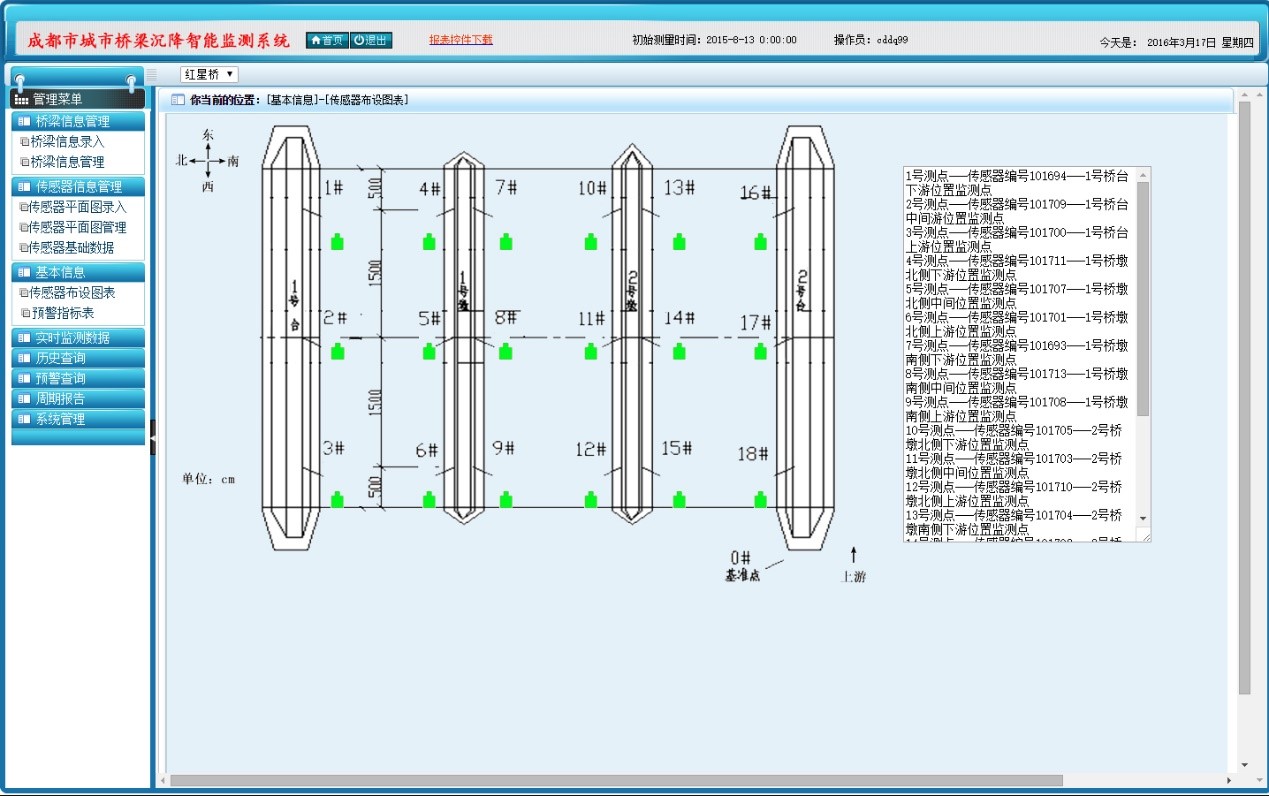This screenshot has width=1269, height=796.
Task: Click the 退出 logout button
Action: [x=371, y=40]
